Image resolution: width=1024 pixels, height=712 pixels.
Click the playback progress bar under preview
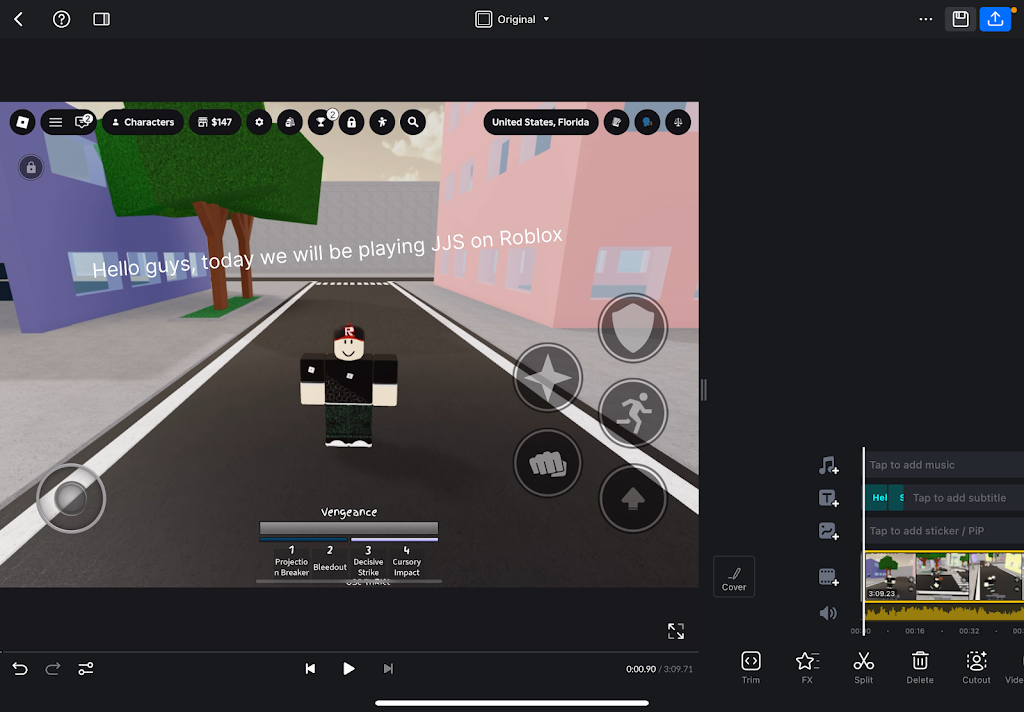point(349,652)
